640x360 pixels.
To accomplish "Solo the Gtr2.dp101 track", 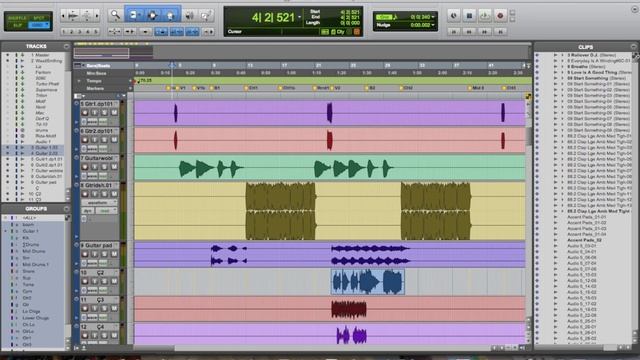I will pos(104,140).
